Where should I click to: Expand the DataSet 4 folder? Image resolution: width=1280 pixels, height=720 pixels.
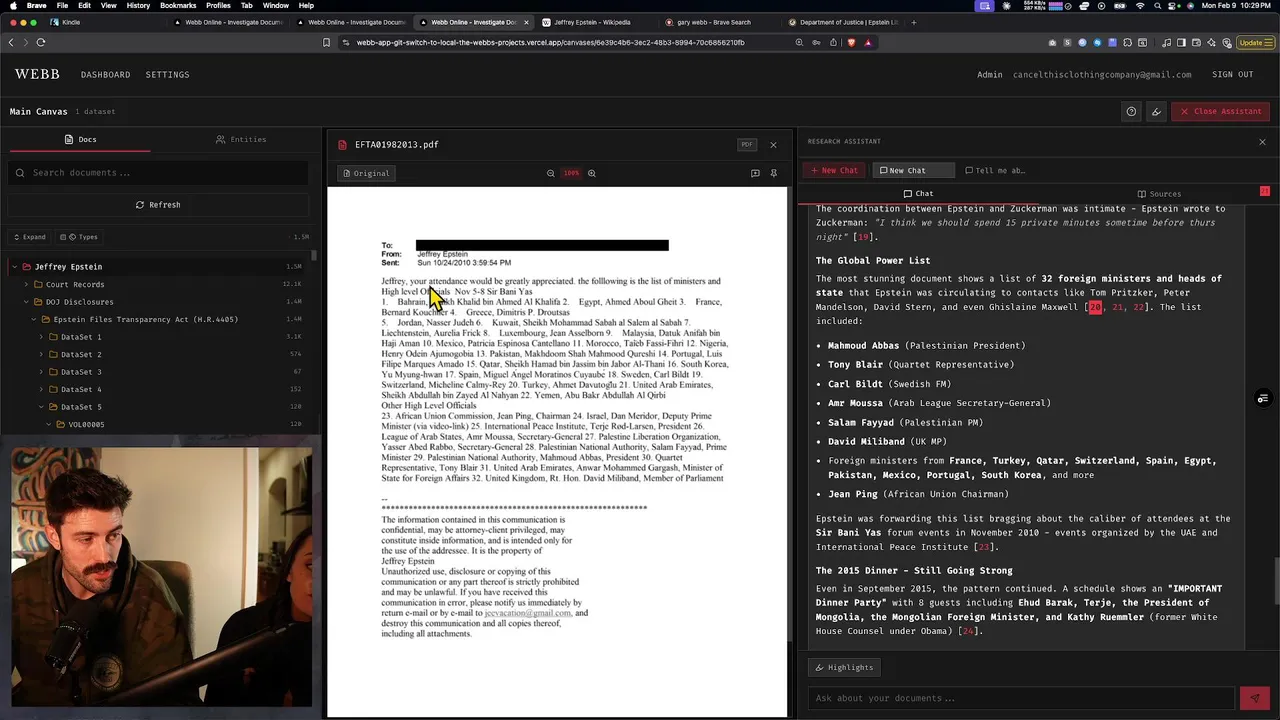coord(41,389)
